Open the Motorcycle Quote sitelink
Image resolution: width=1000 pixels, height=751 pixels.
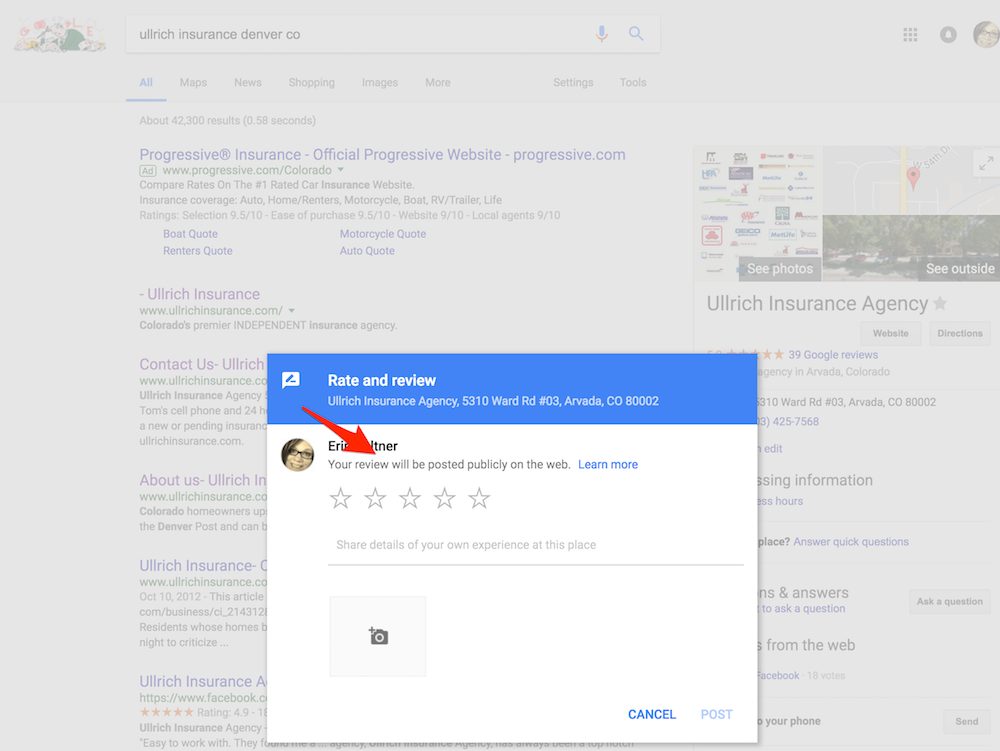pos(383,234)
